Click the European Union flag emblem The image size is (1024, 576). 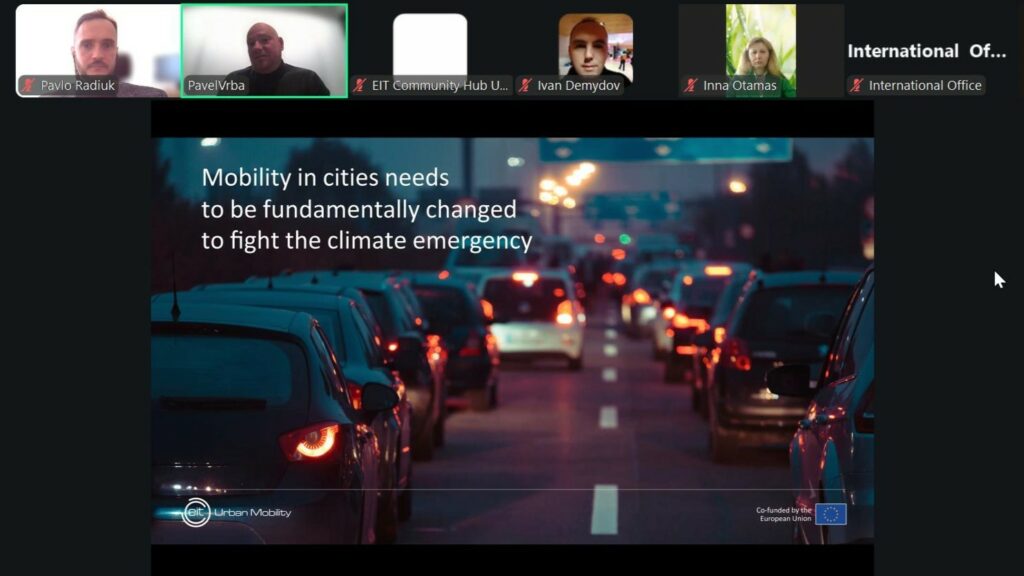(830, 514)
